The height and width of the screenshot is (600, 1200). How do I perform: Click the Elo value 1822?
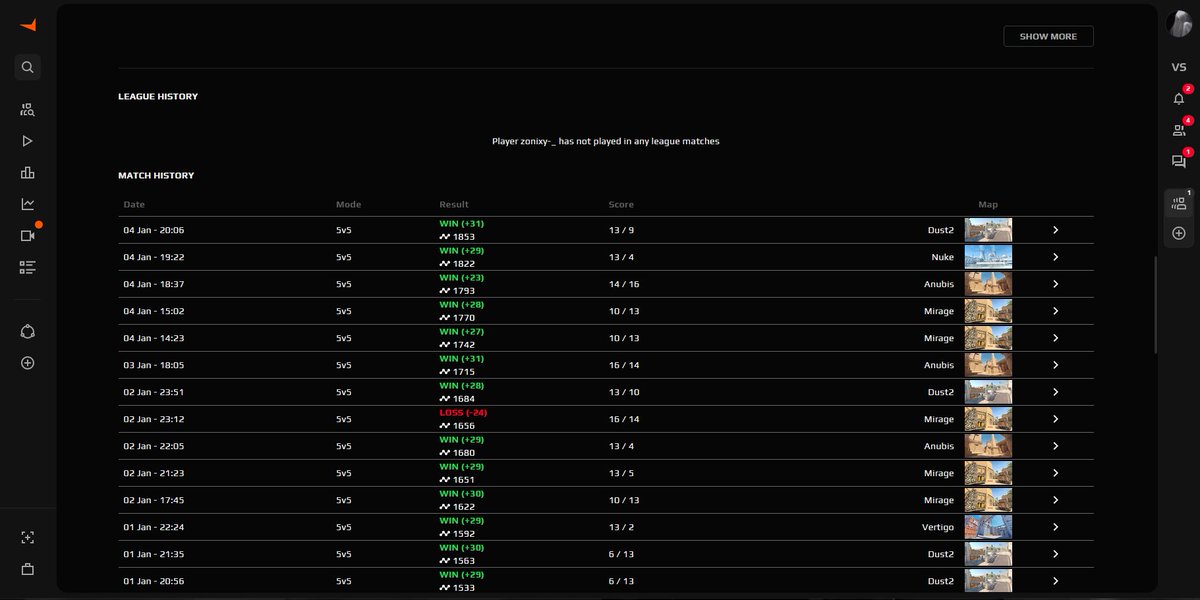464,264
